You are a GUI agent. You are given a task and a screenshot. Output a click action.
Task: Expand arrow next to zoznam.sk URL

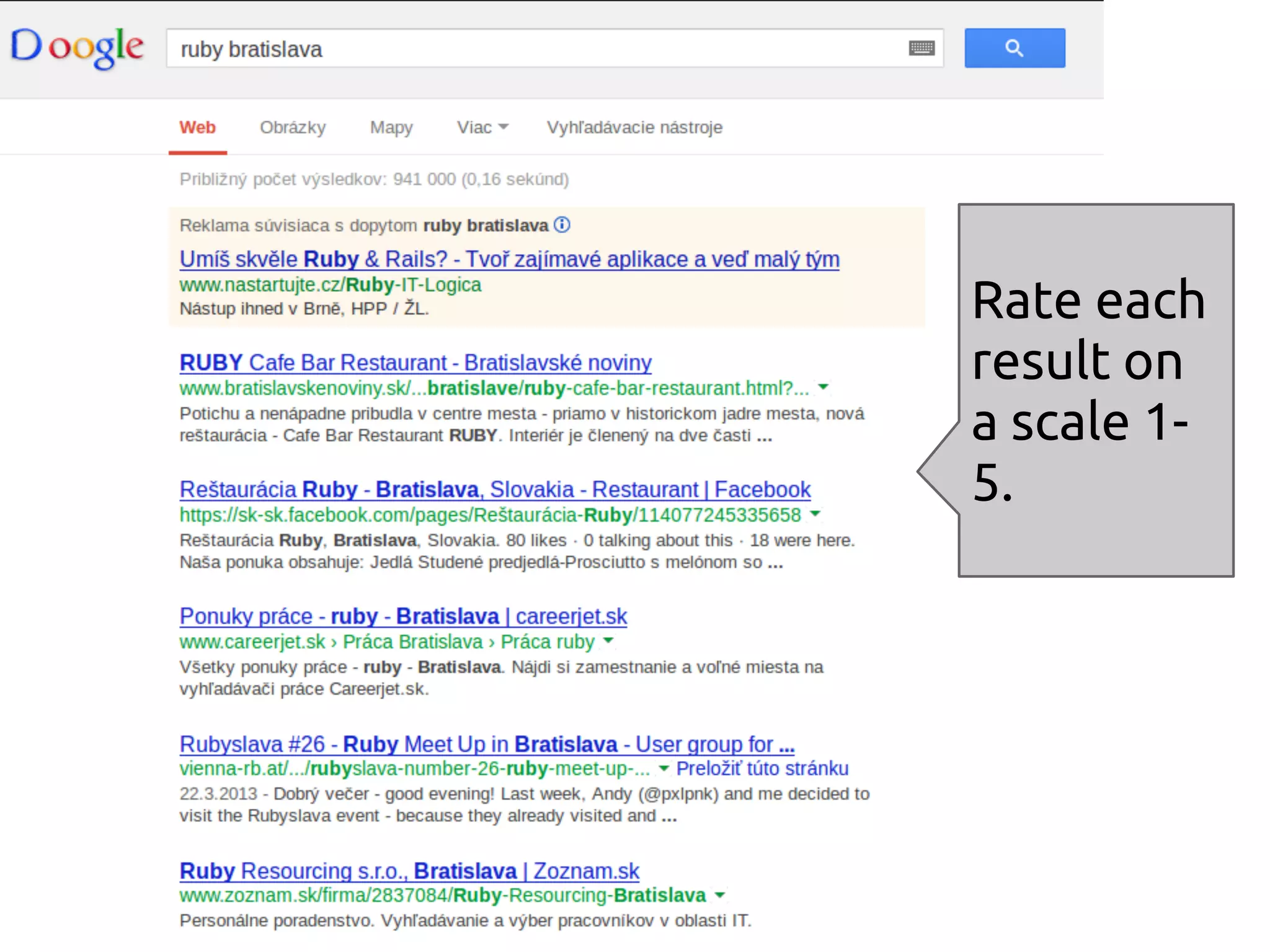[720, 894]
